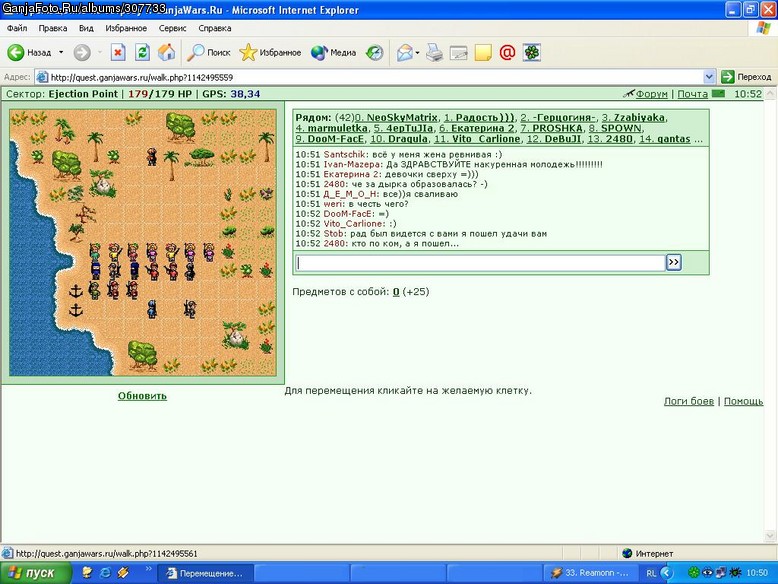
Task: Click the Переход go button
Action: coord(747,77)
